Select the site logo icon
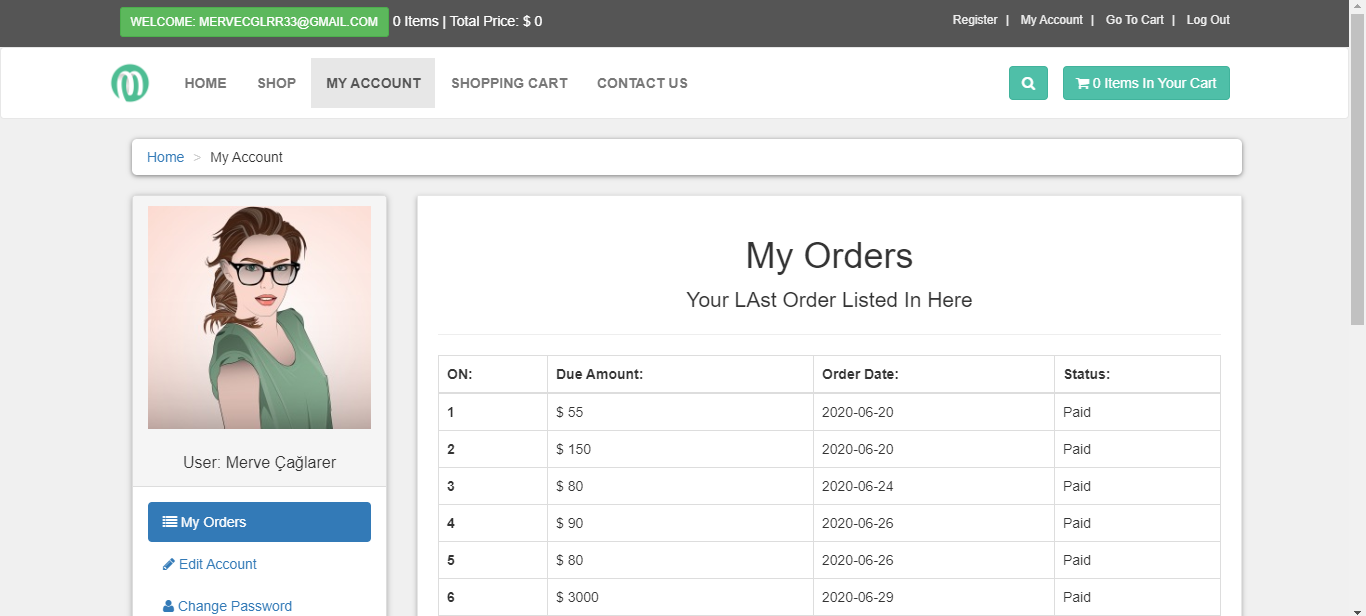The image size is (1366, 616). point(131,83)
